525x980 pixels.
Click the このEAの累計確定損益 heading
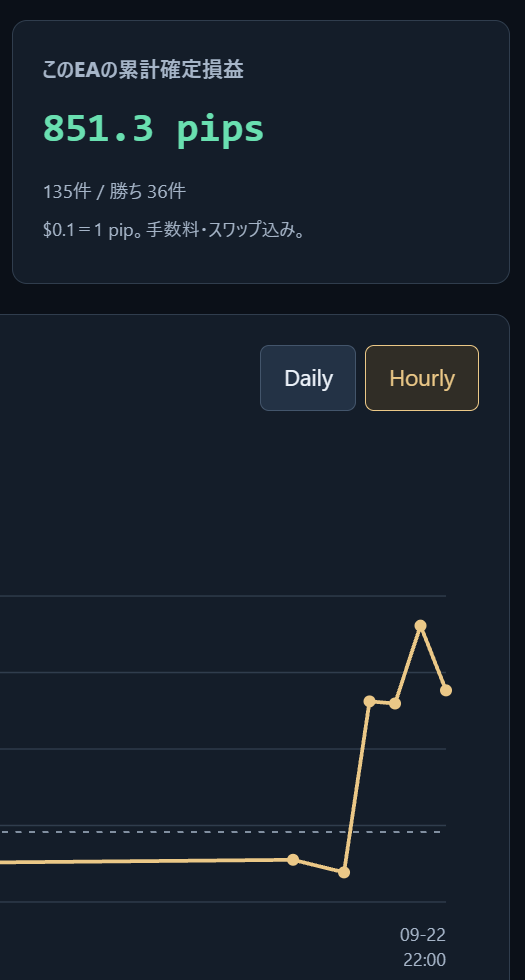[143, 70]
